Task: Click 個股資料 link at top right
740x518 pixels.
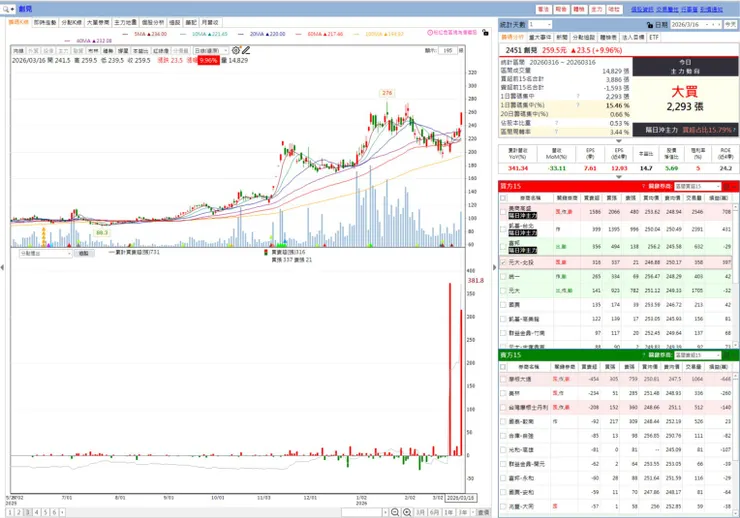Action: point(642,9)
